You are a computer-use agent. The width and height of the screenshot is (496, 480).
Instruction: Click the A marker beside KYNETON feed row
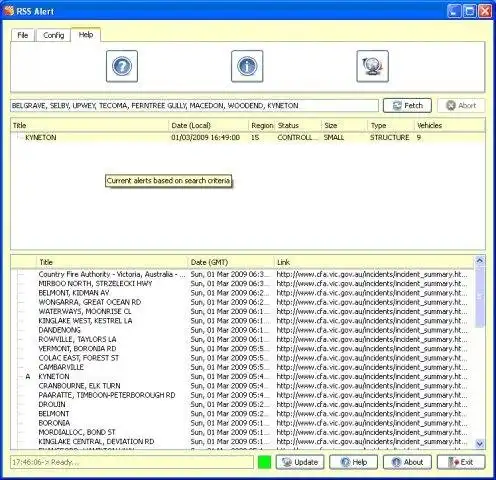coord(28,377)
